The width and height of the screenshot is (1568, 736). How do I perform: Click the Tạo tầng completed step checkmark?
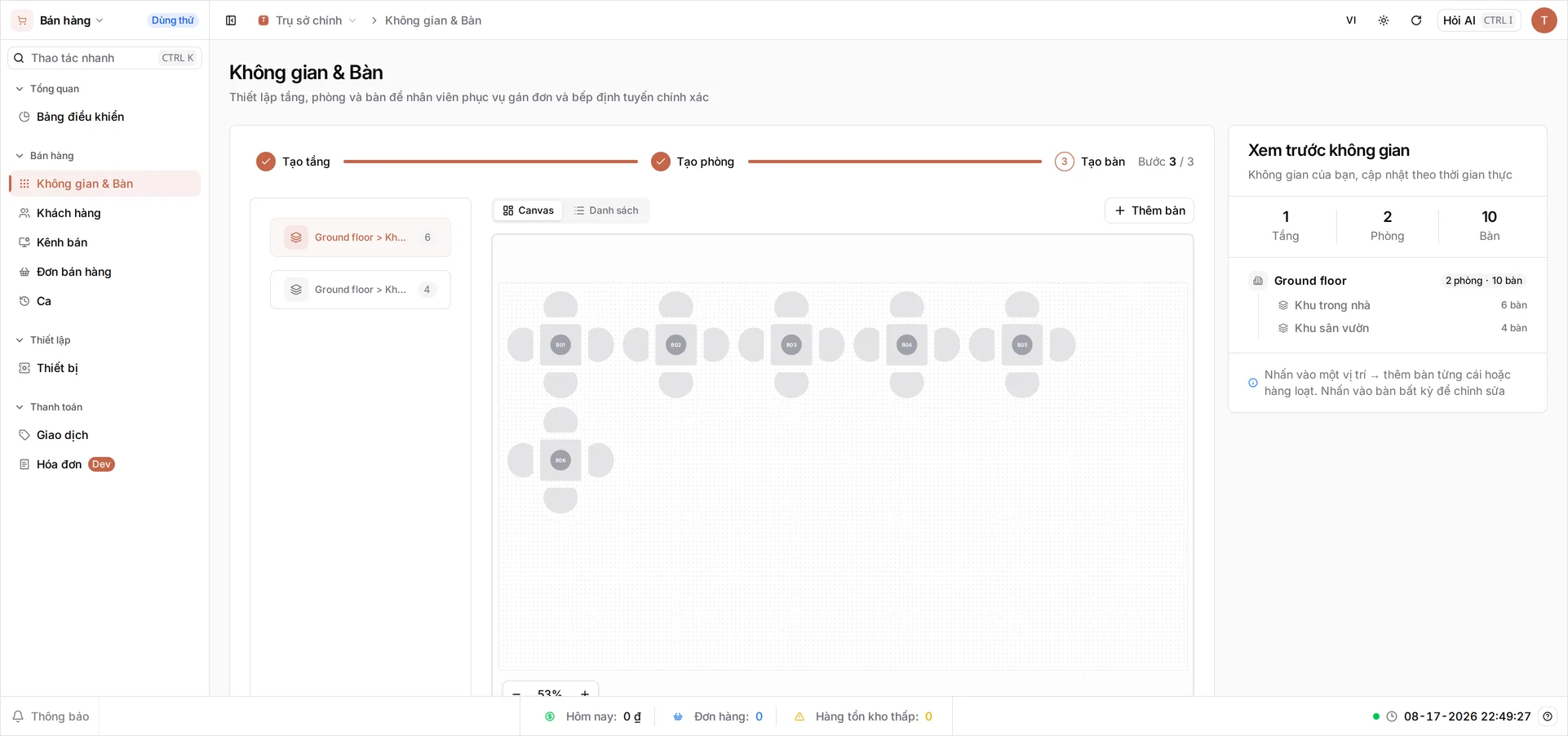(266, 162)
